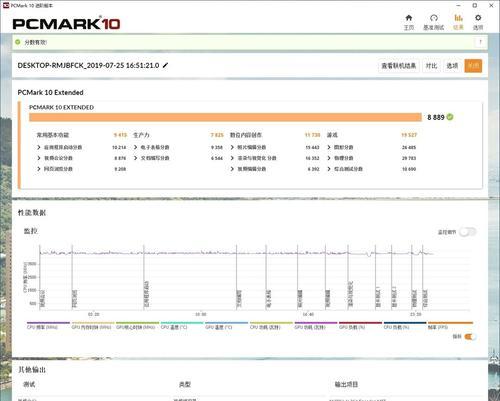The width and height of the screenshot is (500, 401).
Task: Expand the physics score (物理分数) row
Action: click(x=329, y=158)
